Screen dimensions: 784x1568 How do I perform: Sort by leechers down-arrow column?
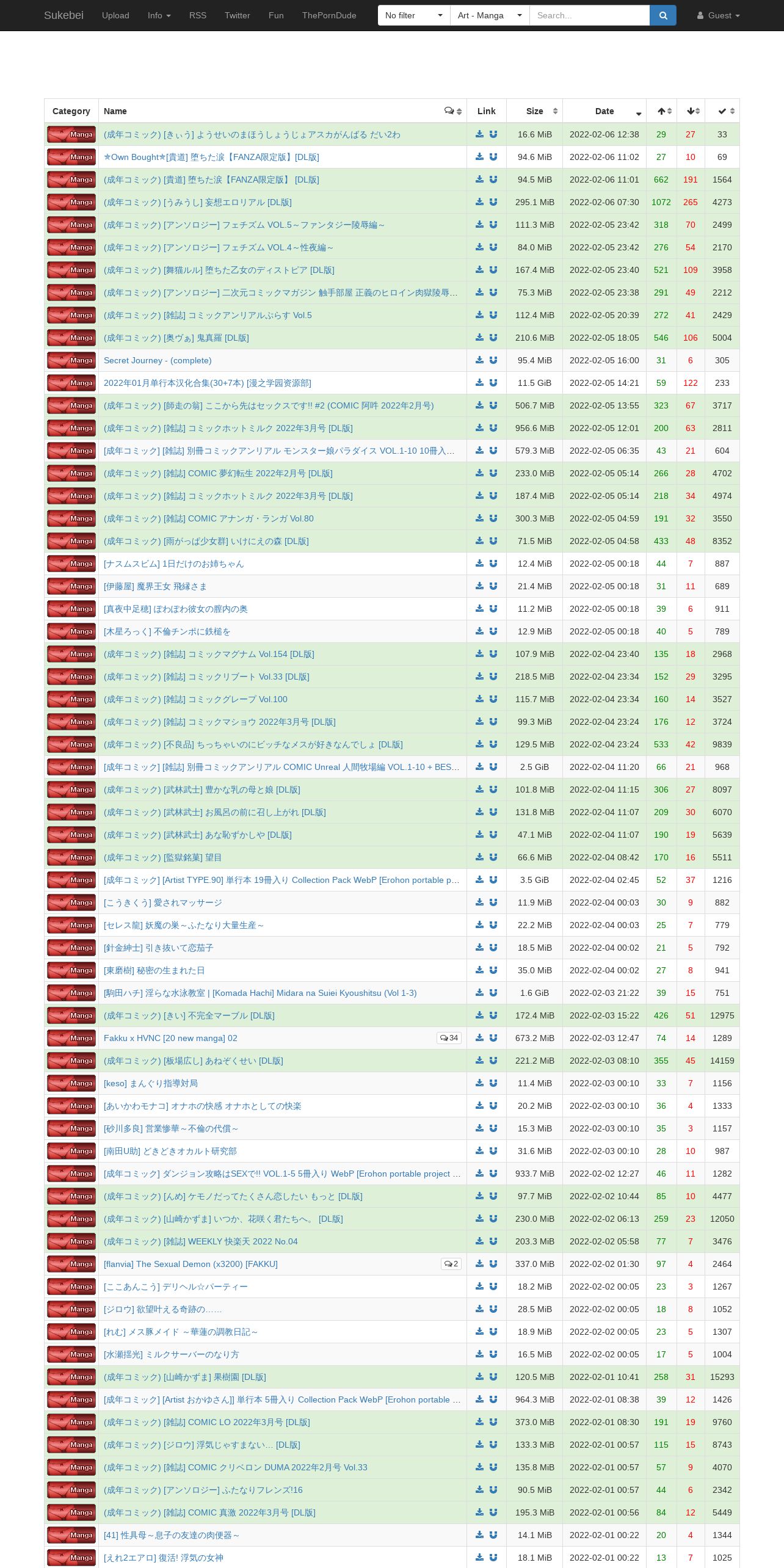pyautogui.click(x=691, y=111)
